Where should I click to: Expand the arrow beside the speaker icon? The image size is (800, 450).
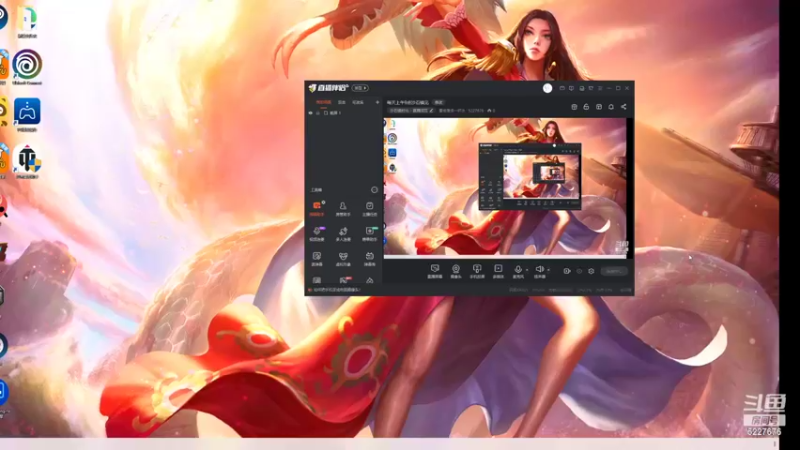click(x=548, y=270)
